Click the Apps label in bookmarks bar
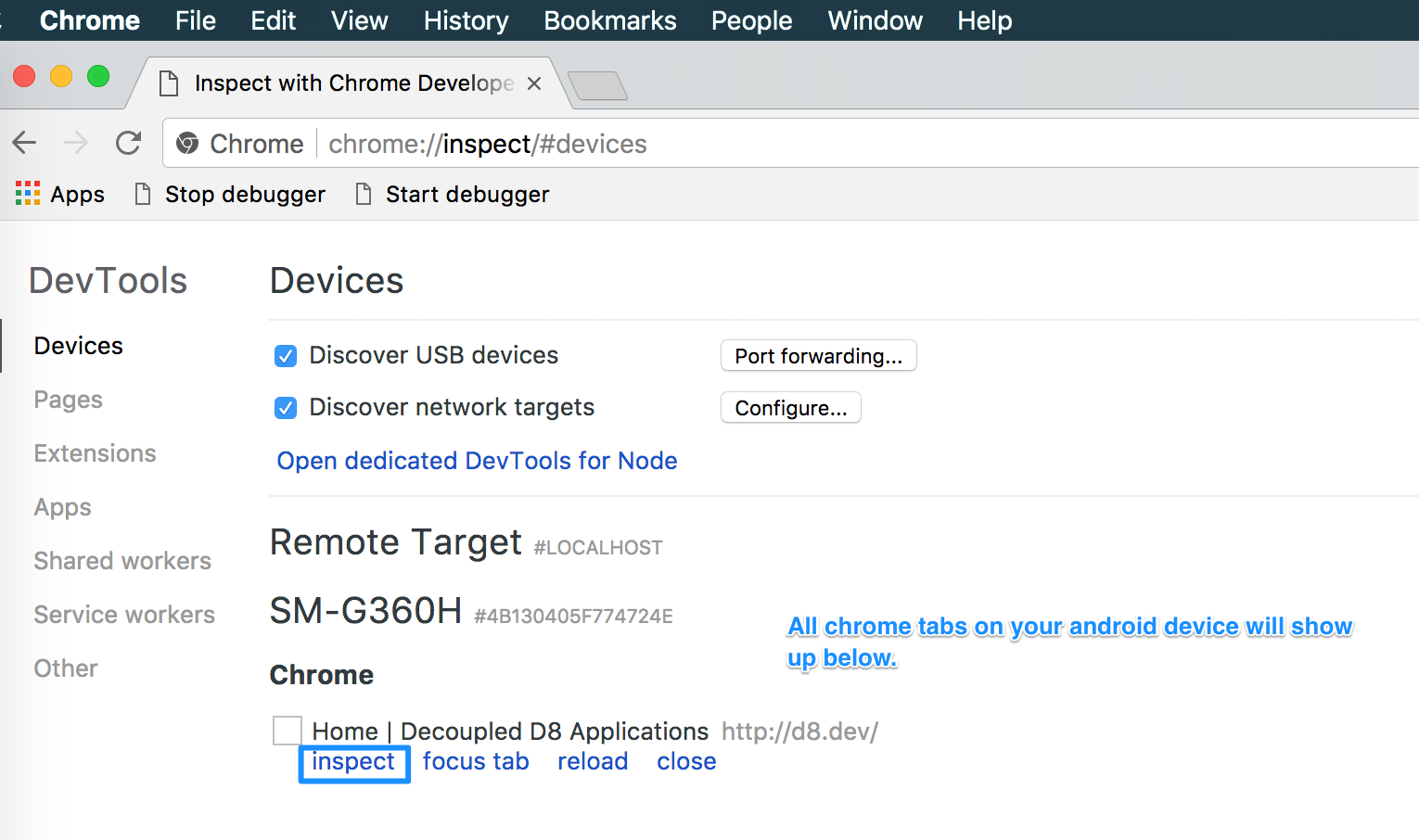 point(78,194)
